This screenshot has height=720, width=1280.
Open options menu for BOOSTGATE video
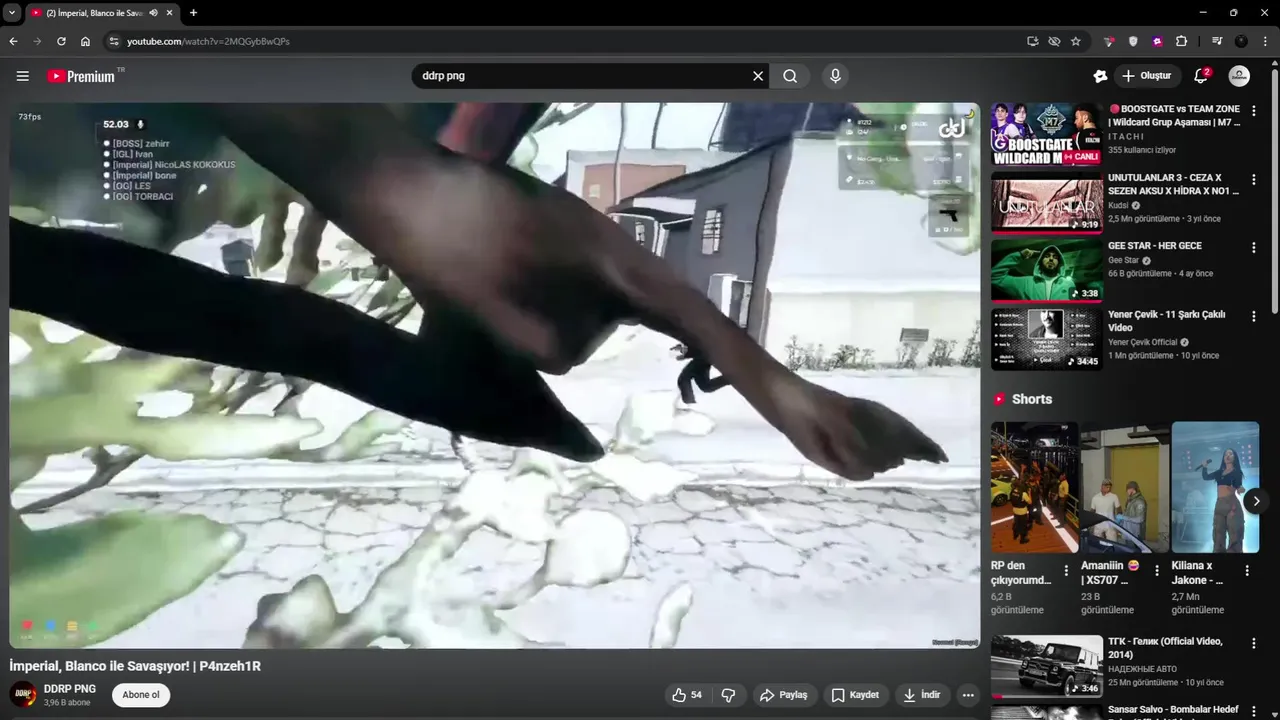pos(1253,111)
